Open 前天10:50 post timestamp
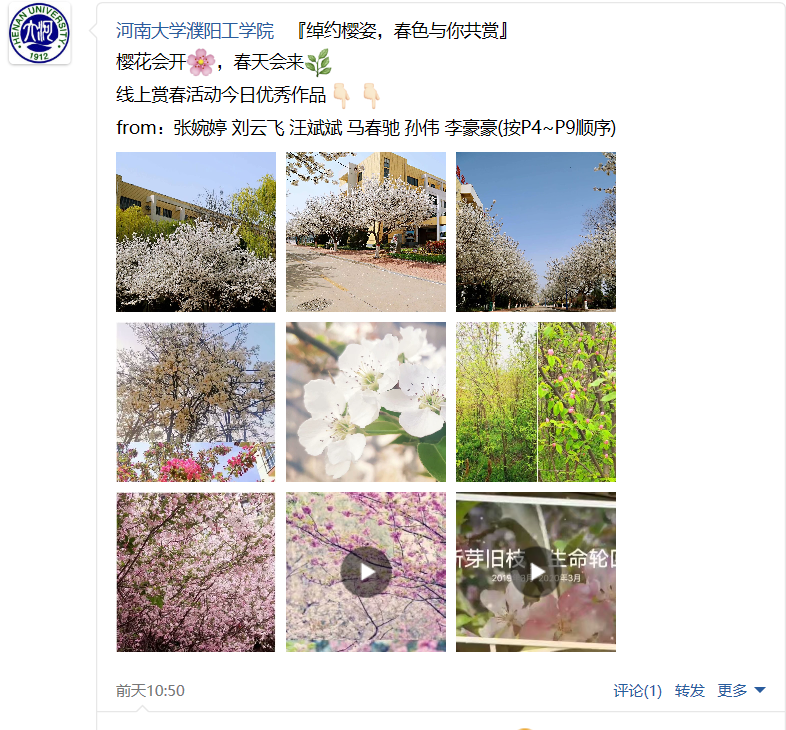 (x=150, y=690)
